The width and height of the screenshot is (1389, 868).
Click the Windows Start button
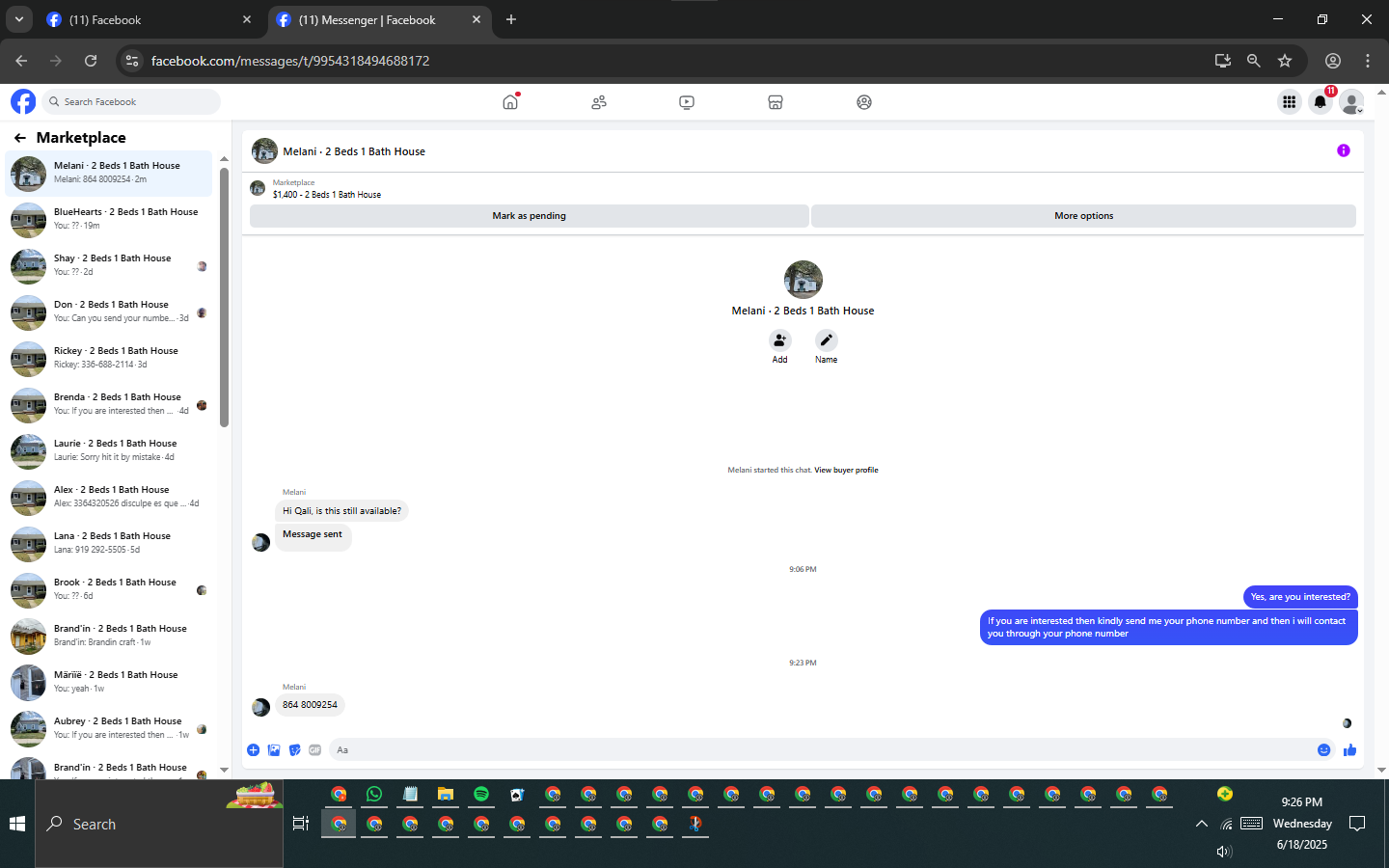pyautogui.click(x=17, y=824)
